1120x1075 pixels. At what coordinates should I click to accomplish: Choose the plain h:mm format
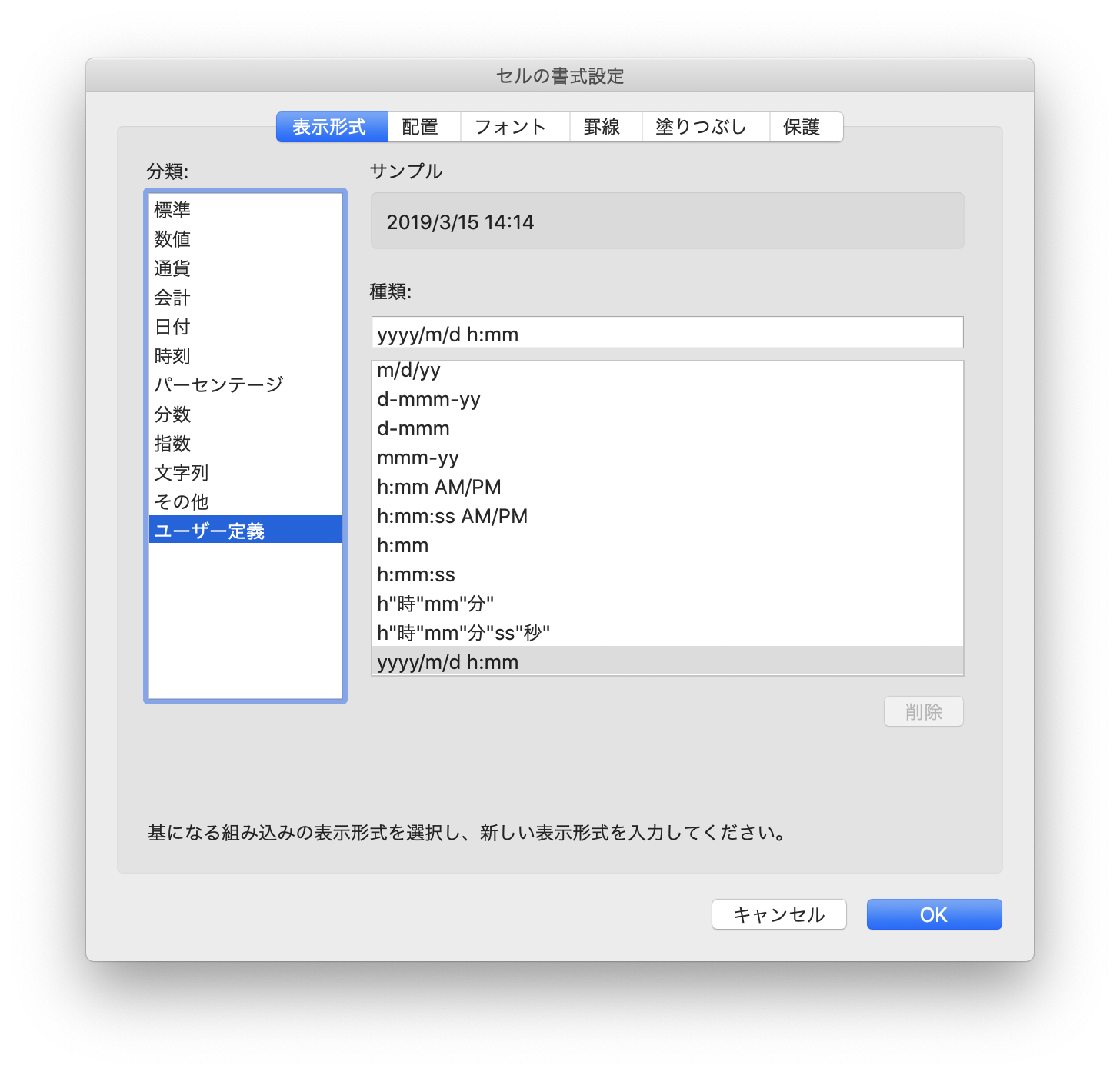tap(667, 545)
